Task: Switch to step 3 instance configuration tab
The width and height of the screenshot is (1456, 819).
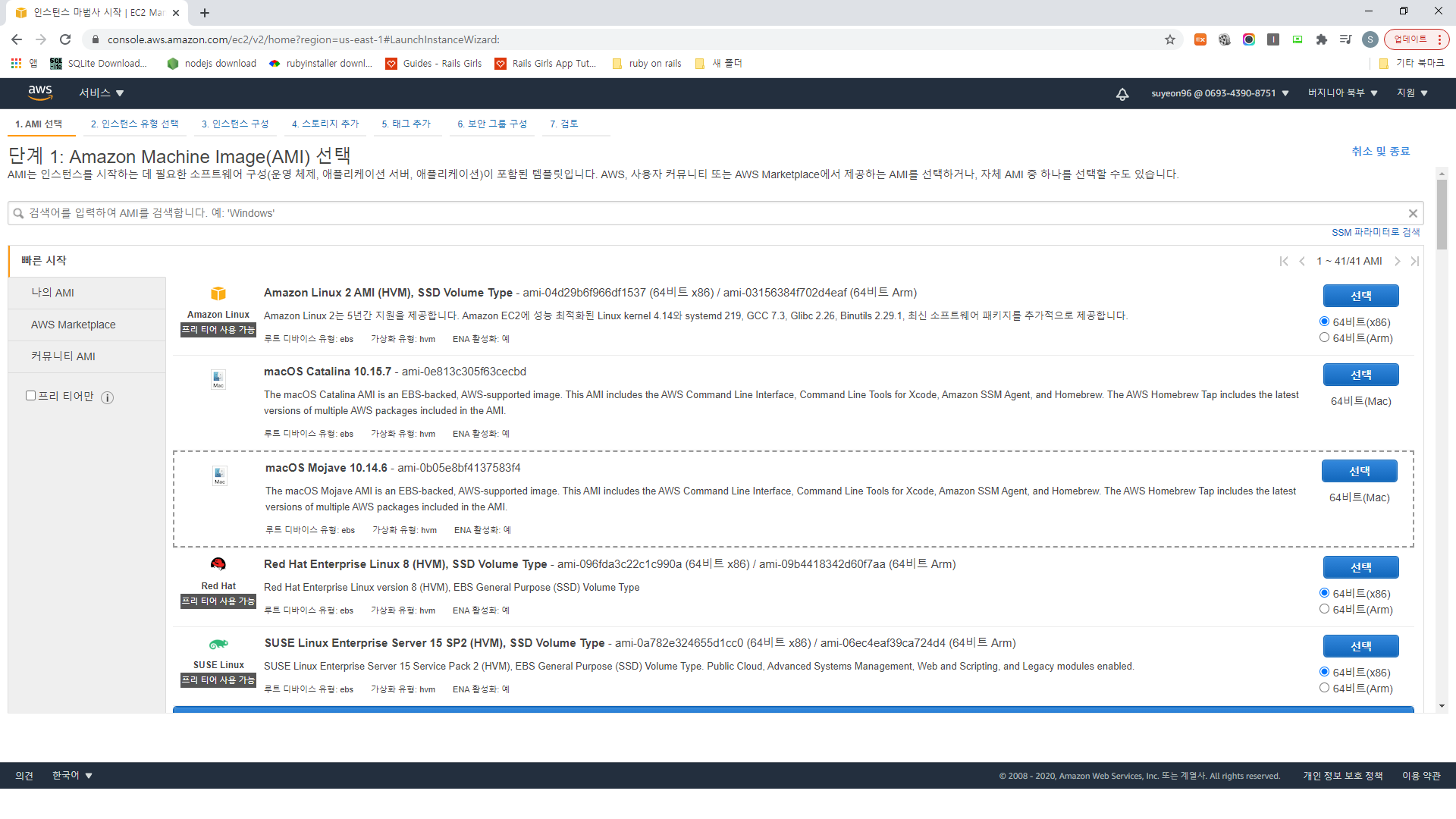Action: click(x=235, y=124)
